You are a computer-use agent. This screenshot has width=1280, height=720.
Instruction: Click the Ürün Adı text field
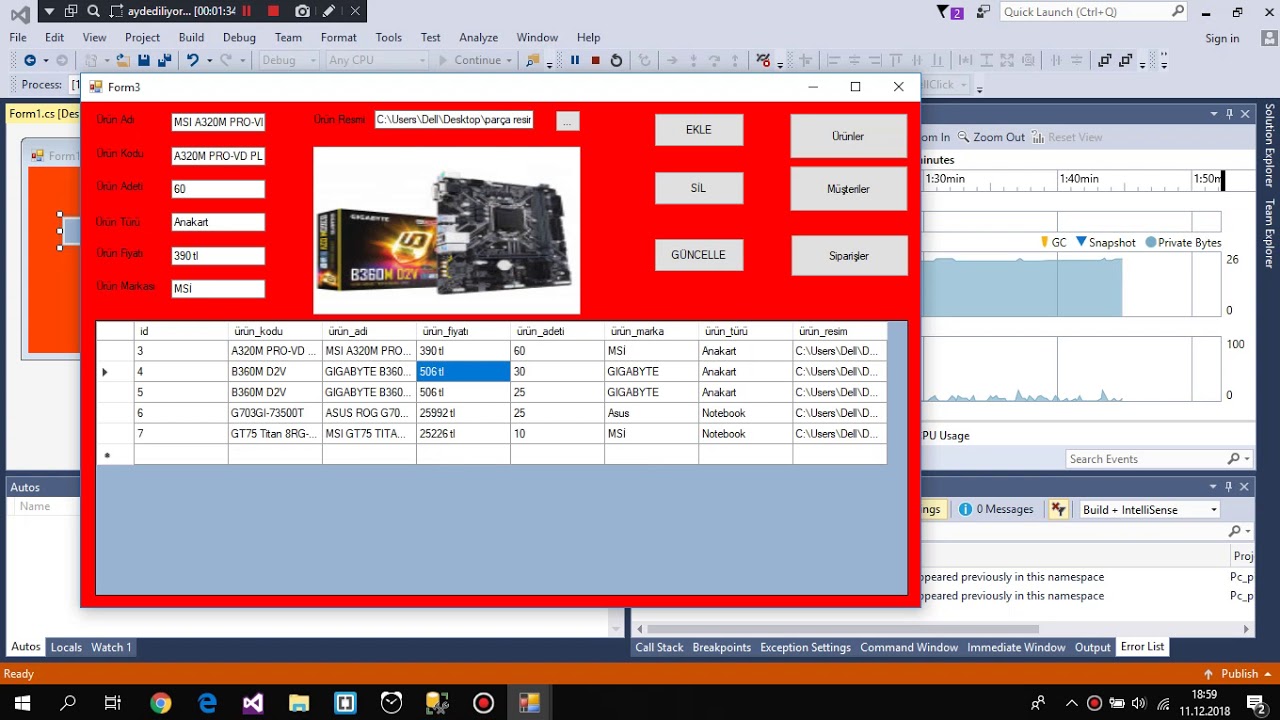[218, 122]
